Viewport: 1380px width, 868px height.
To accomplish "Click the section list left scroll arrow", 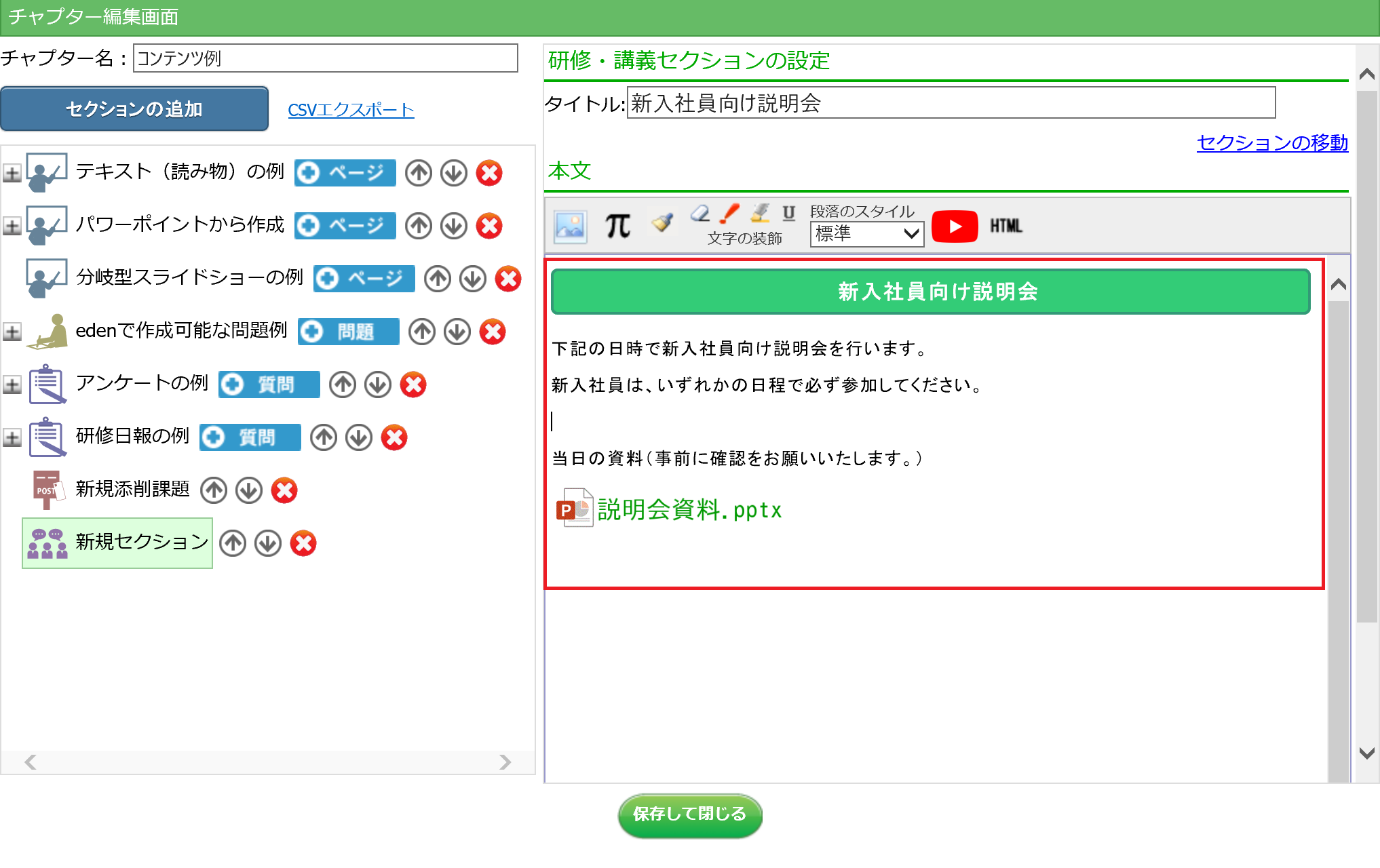I will coord(31,762).
